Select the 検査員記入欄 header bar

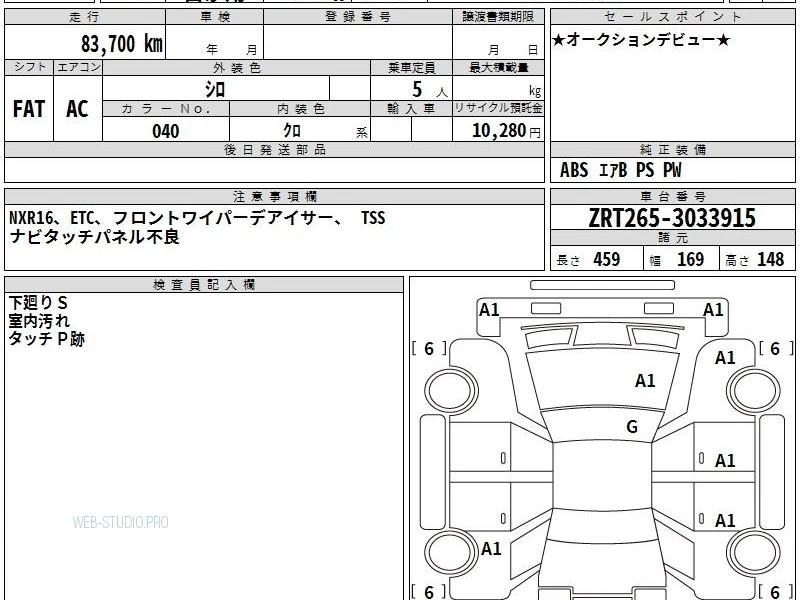(x=204, y=285)
